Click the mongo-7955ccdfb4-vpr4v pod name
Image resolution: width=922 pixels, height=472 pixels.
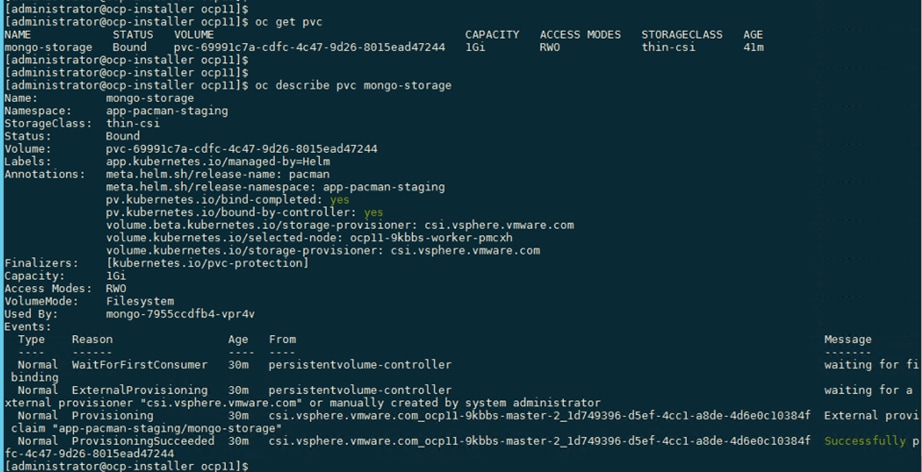tap(181, 314)
